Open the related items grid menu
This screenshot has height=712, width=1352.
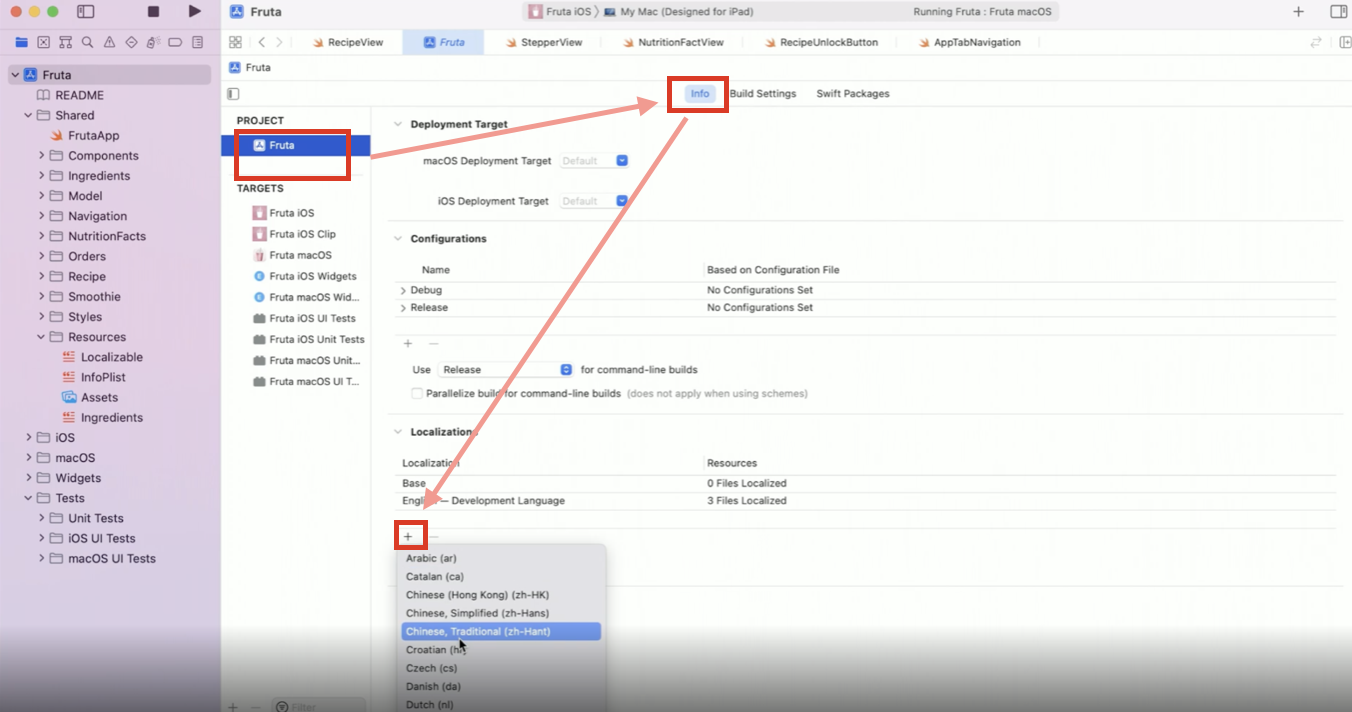coord(235,42)
